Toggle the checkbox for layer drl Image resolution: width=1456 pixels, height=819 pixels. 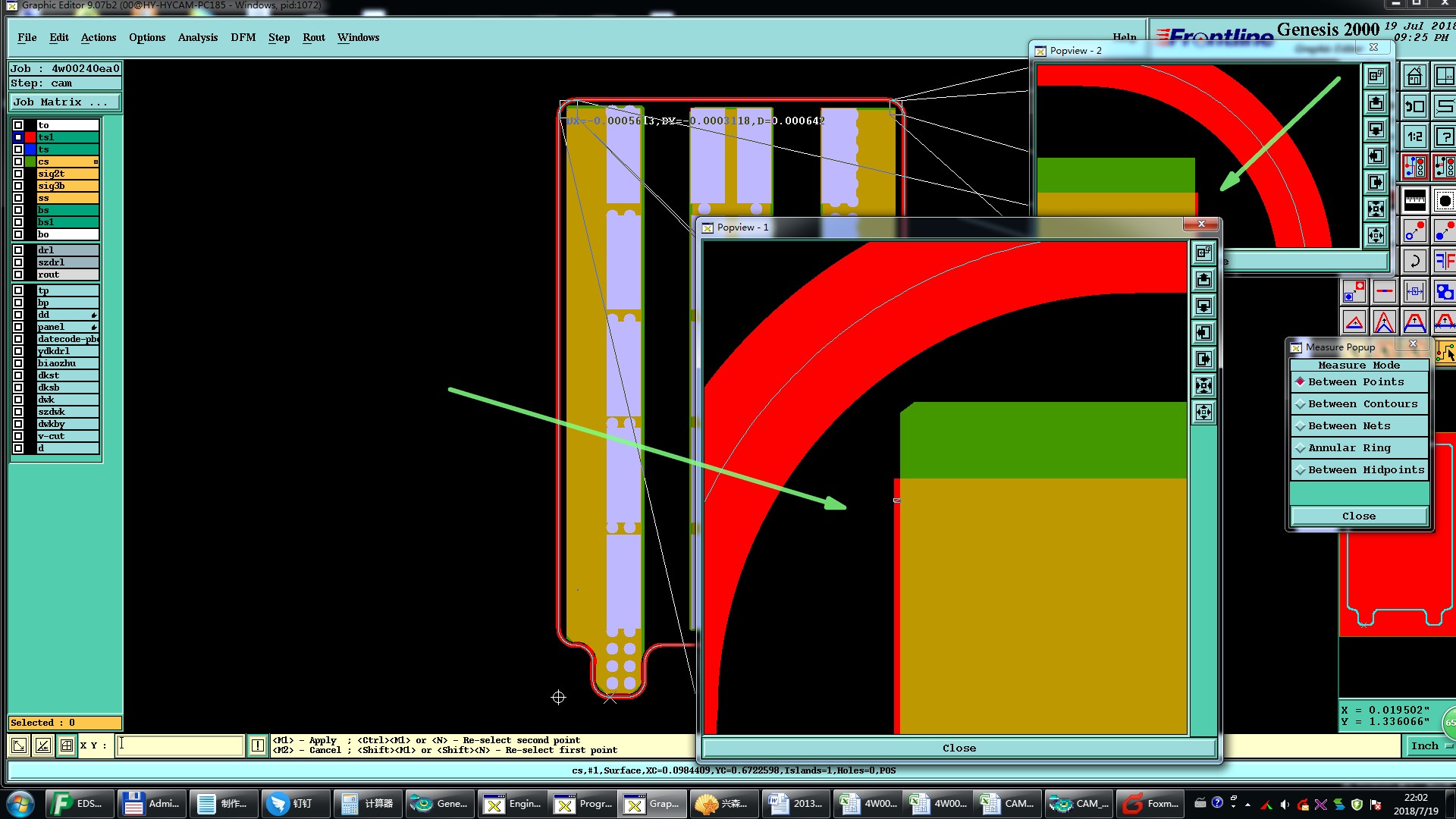tap(18, 250)
